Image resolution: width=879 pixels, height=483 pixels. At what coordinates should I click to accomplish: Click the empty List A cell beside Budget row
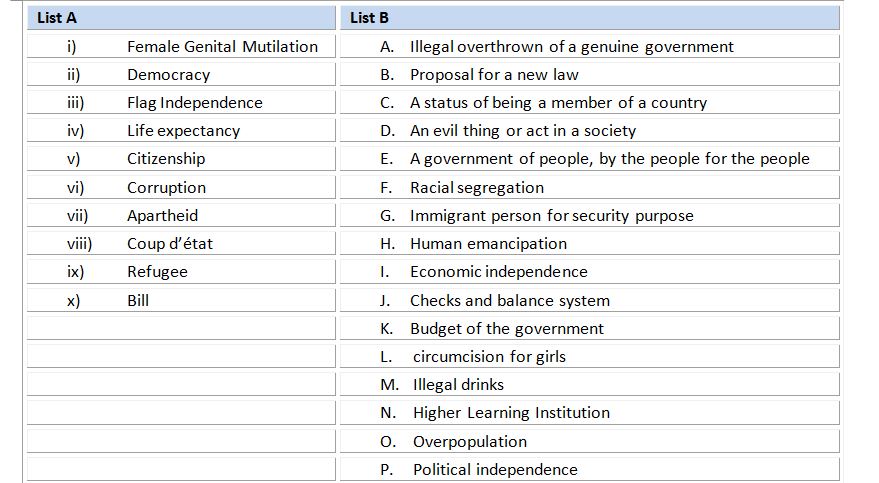tap(181, 328)
